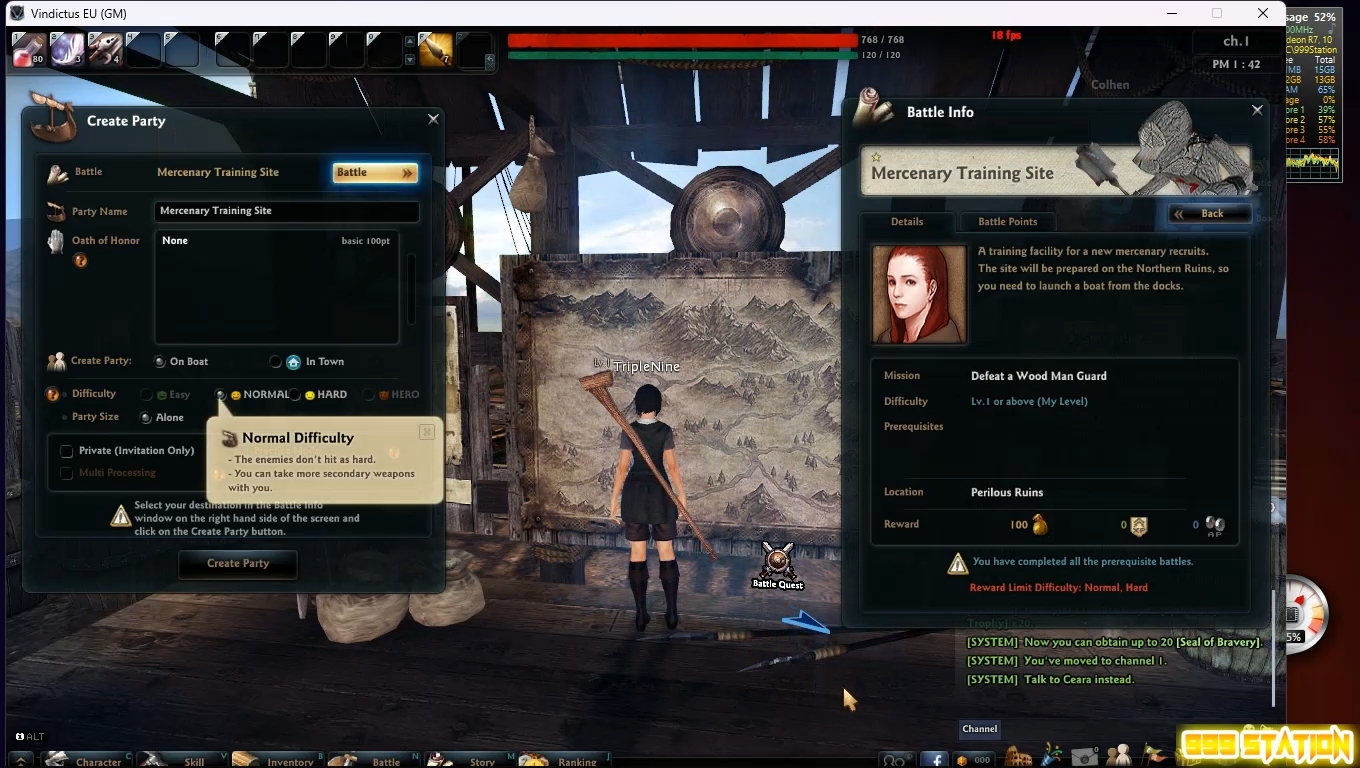1360x768 pixels.
Task: Click the Difficulty question mark help icon
Action: point(53,395)
